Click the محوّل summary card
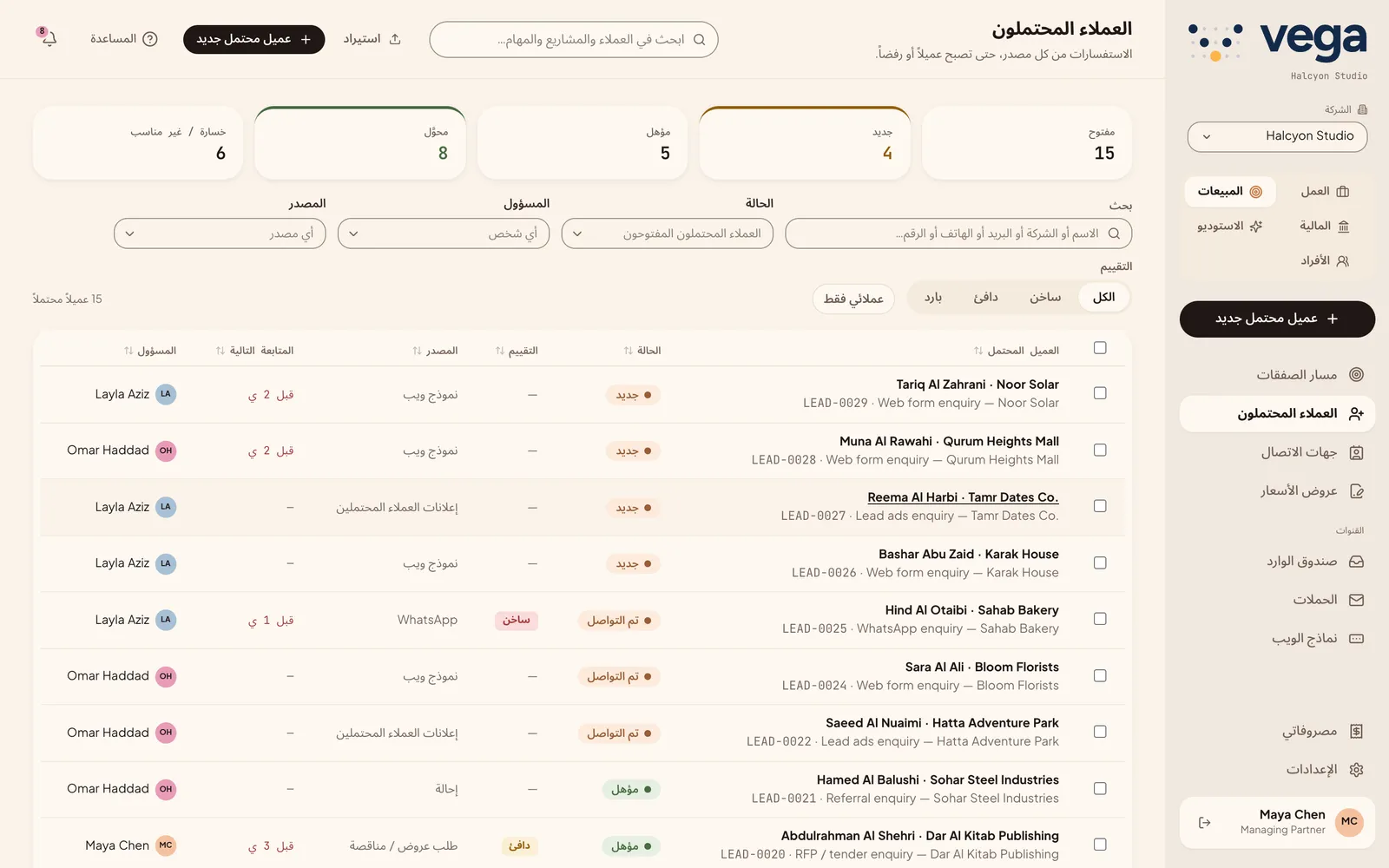Viewport: 1389px width, 868px height. coord(360,143)
